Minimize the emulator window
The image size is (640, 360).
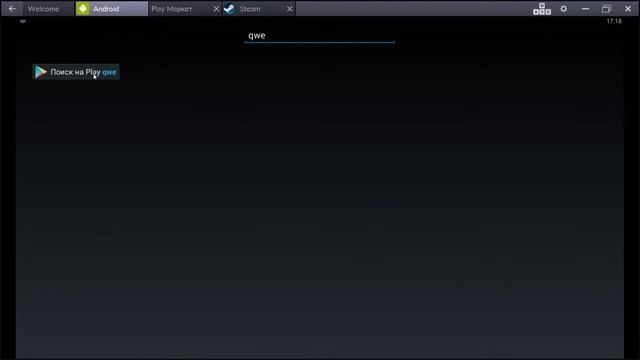(x=585, y=9)
